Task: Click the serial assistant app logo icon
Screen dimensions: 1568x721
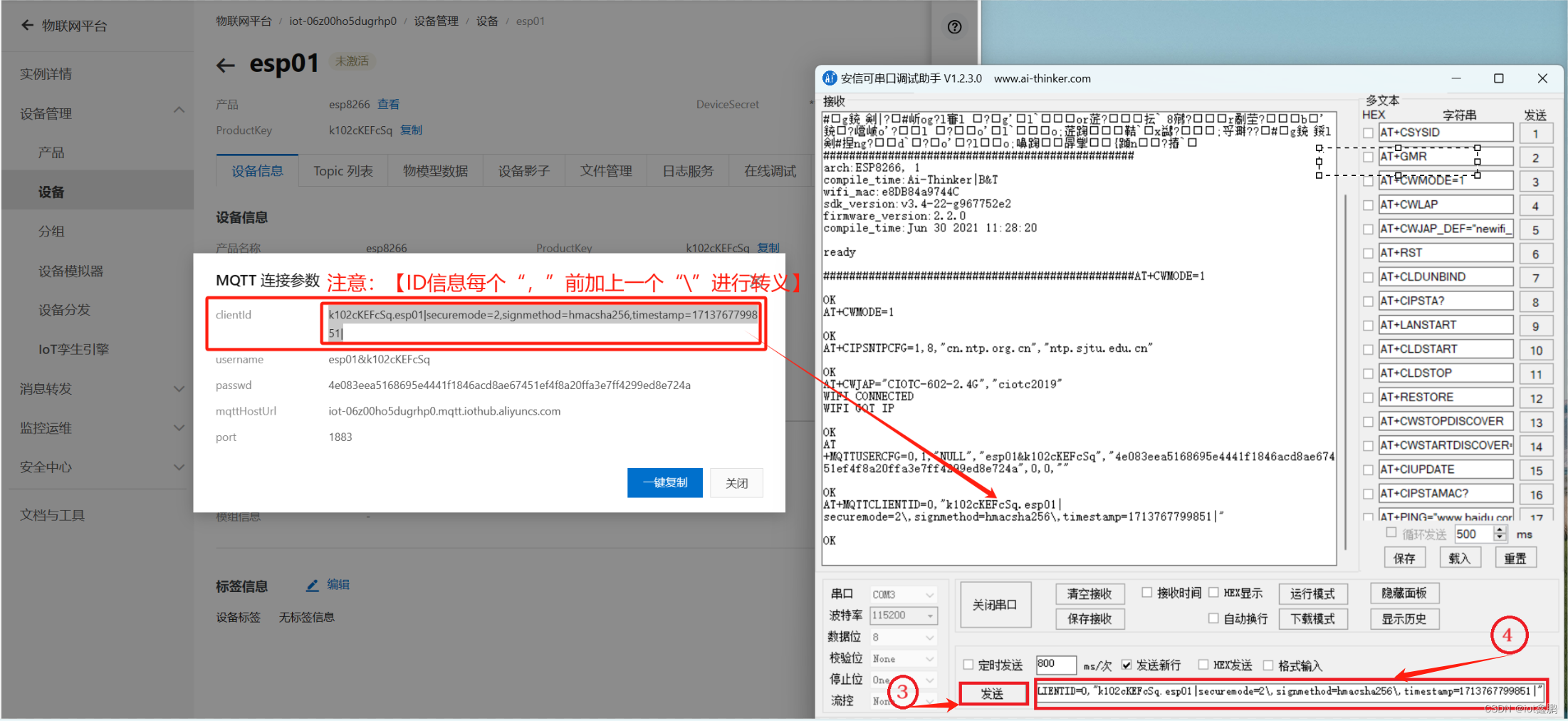Action: click(x=829, y=78)
